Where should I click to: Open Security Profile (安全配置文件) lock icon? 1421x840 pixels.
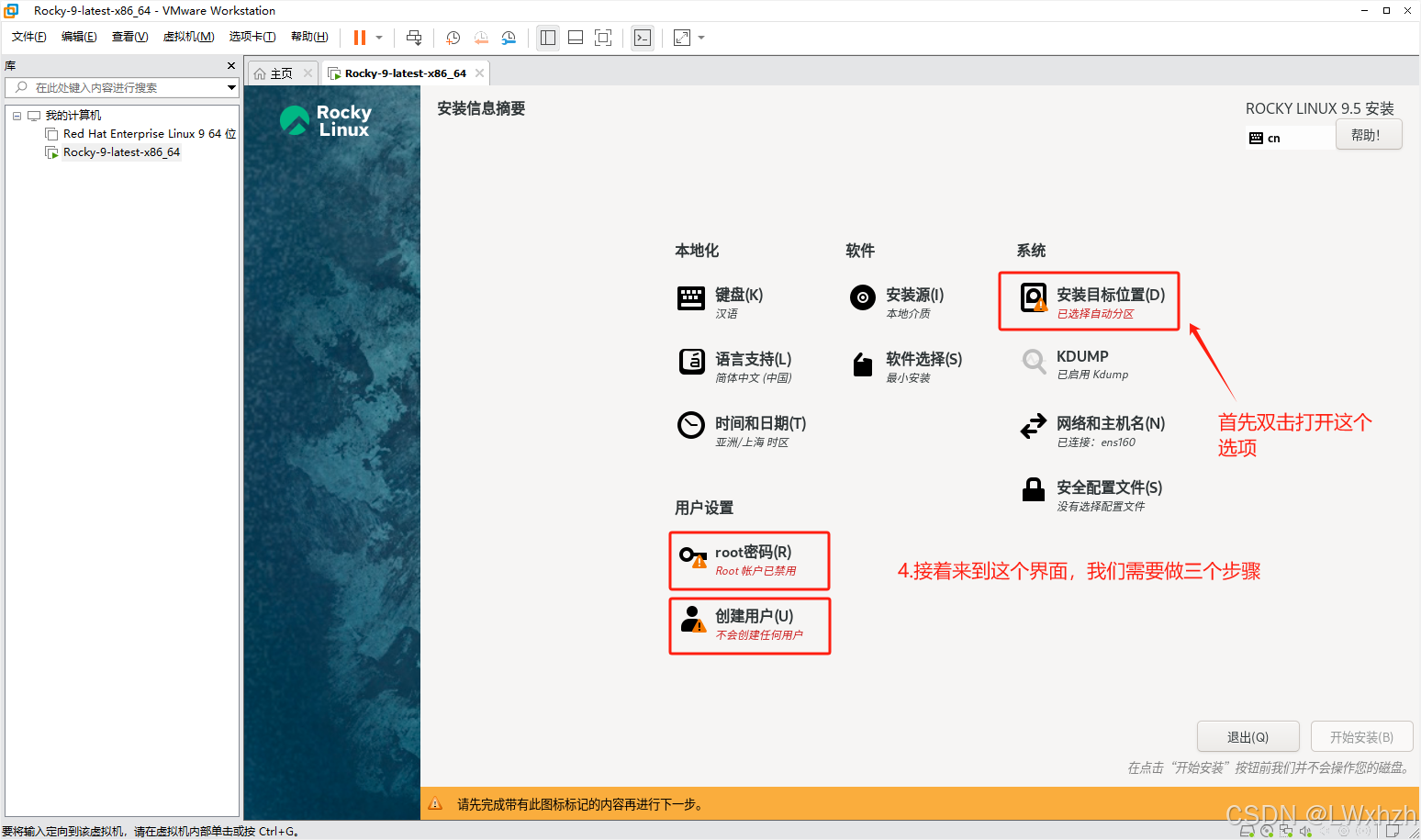1034,489
